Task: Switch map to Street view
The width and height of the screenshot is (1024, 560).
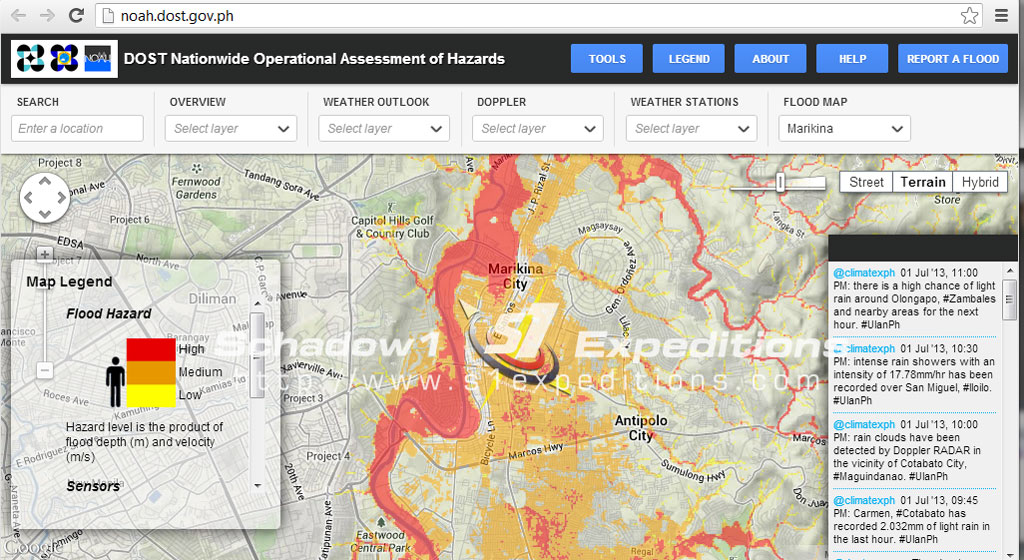Action: 866,182
